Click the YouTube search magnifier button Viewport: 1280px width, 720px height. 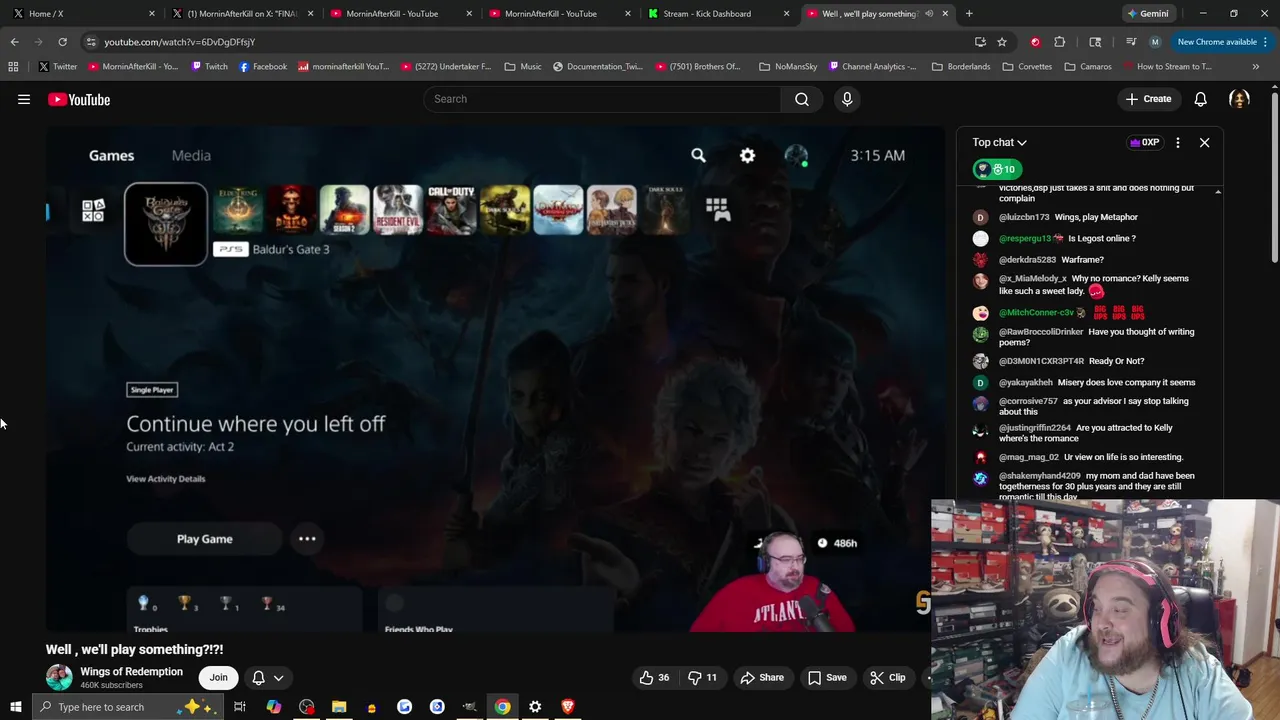(802, 99)
